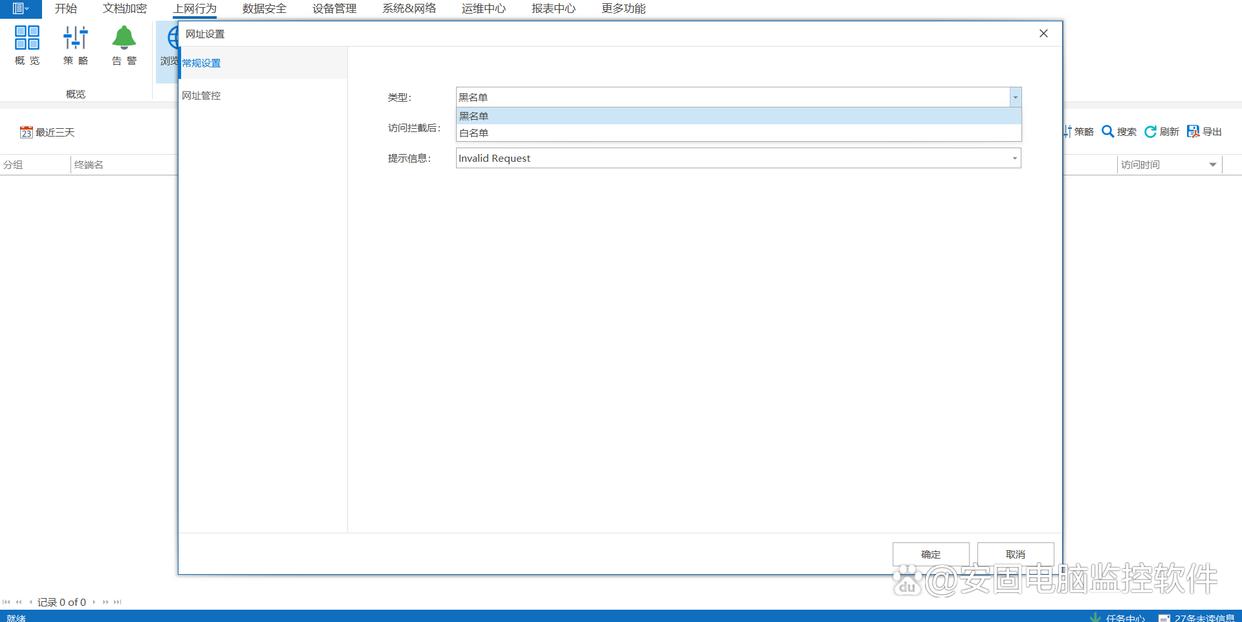Open the application menu icon at top-left

(x=20, y=9)
